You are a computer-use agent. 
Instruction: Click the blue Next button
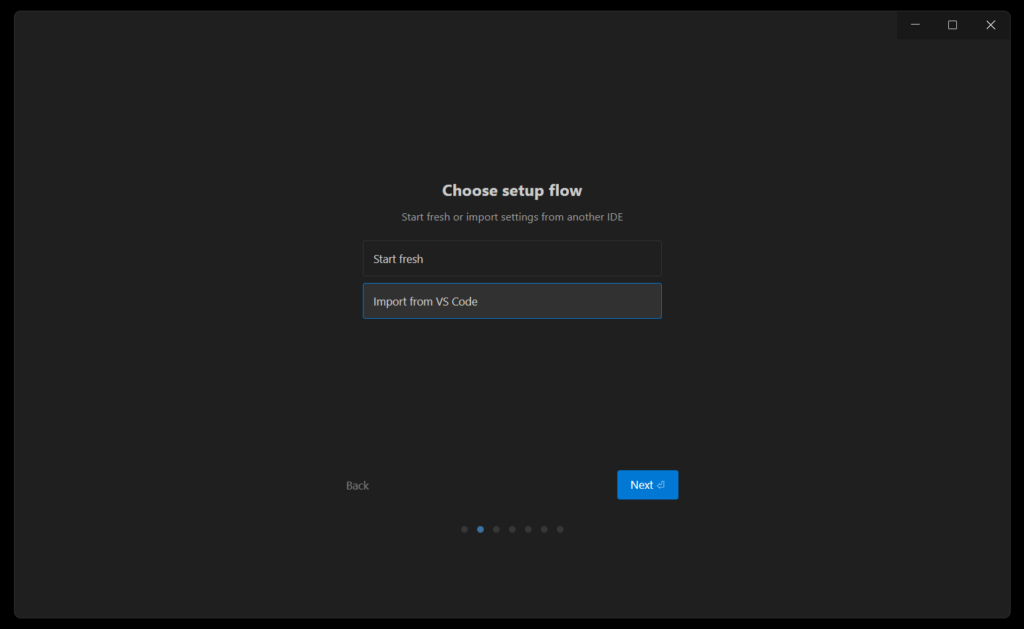point(647,485)
